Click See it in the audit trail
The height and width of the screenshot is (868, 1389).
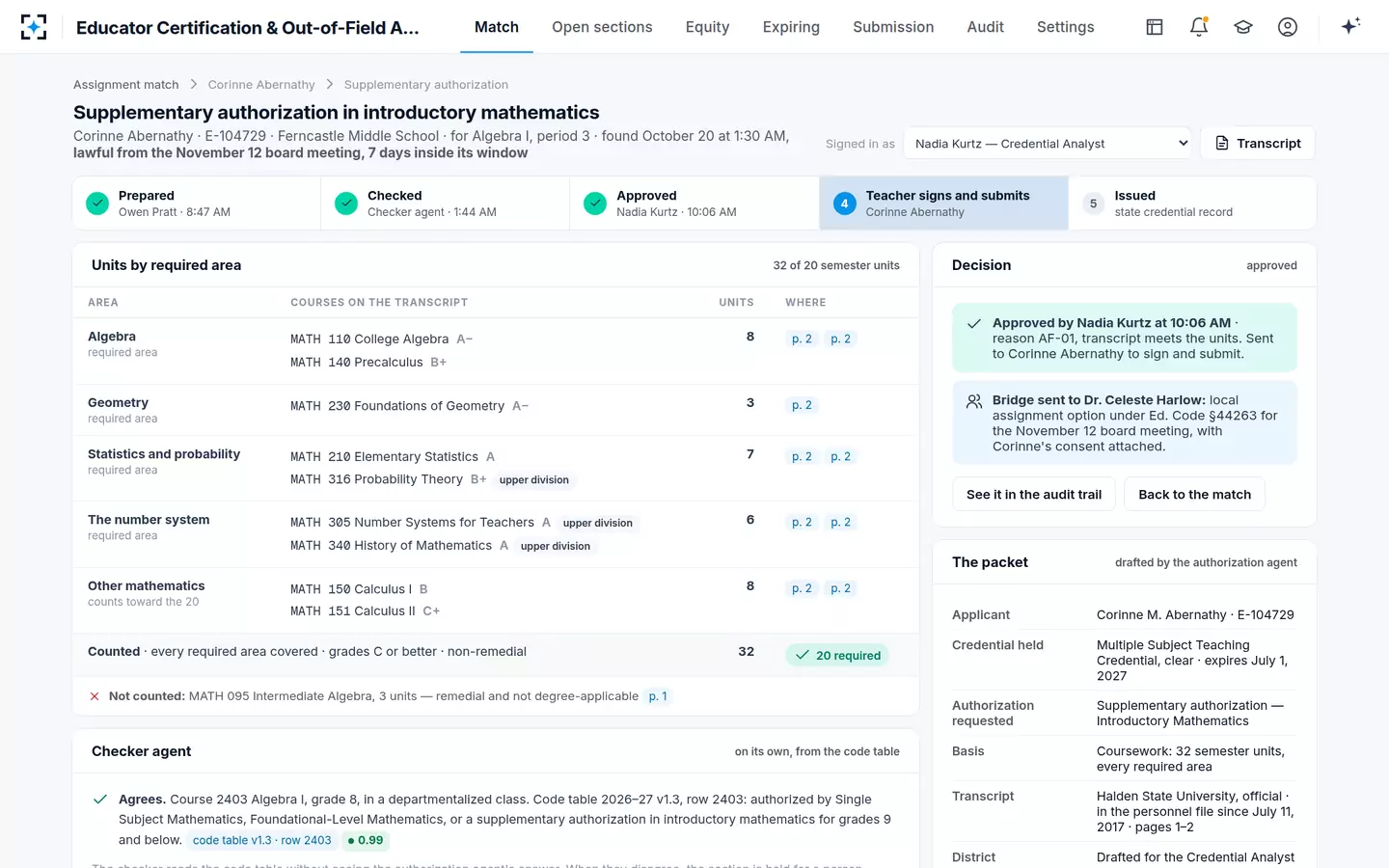(1034, 495)
